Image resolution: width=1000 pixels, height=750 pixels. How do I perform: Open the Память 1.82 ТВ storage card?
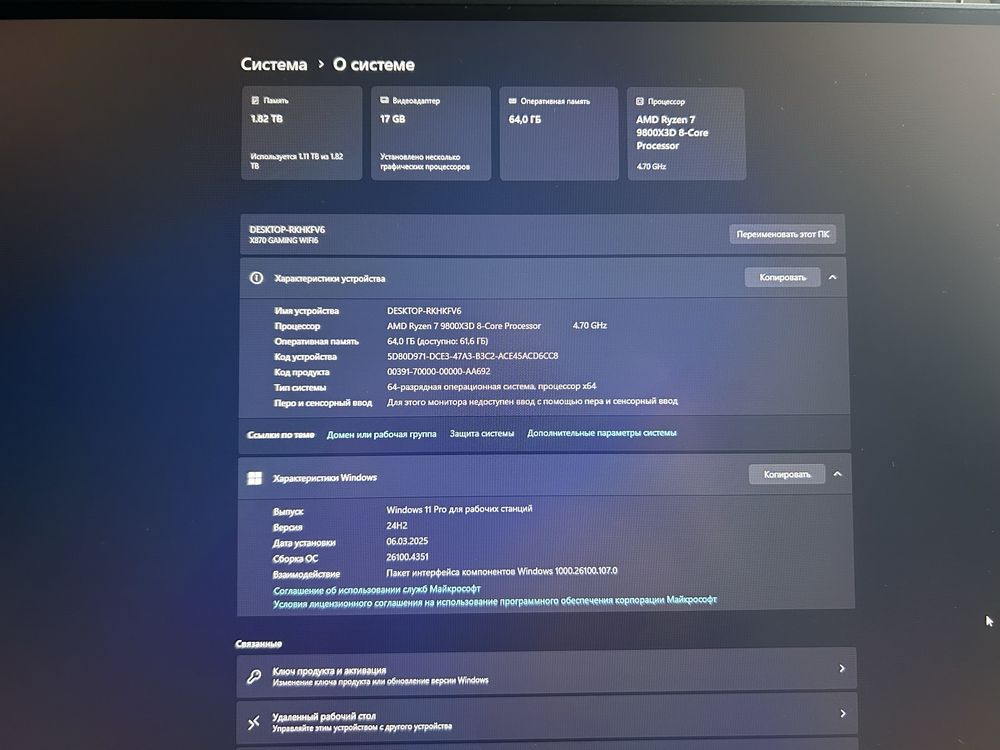click(x=302, y=133)
